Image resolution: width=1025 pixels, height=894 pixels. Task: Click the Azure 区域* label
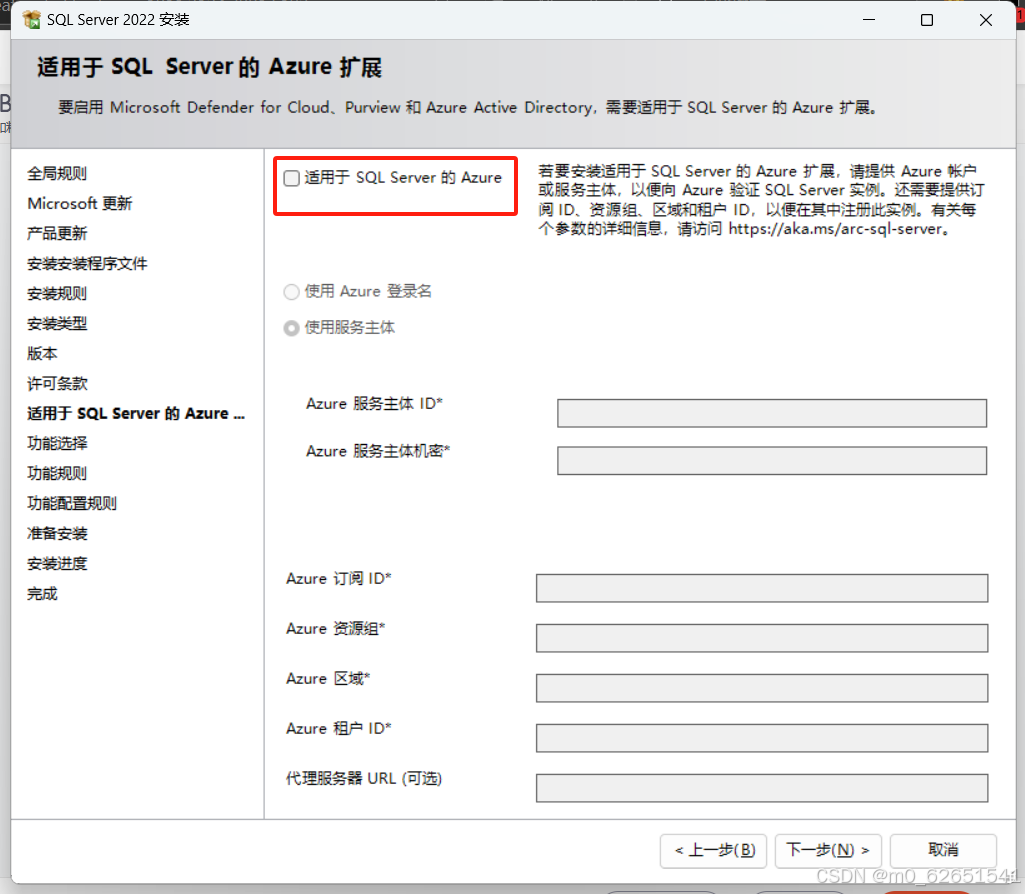click(x=328, y=678)
